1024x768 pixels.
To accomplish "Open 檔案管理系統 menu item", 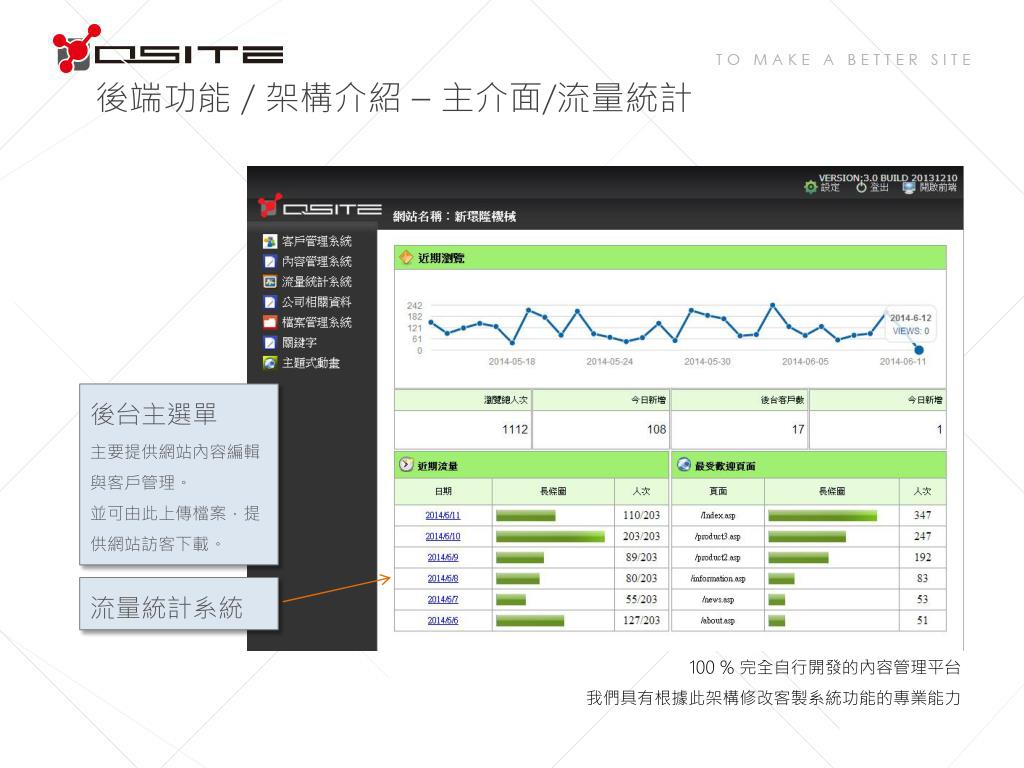I will (317, 323).
